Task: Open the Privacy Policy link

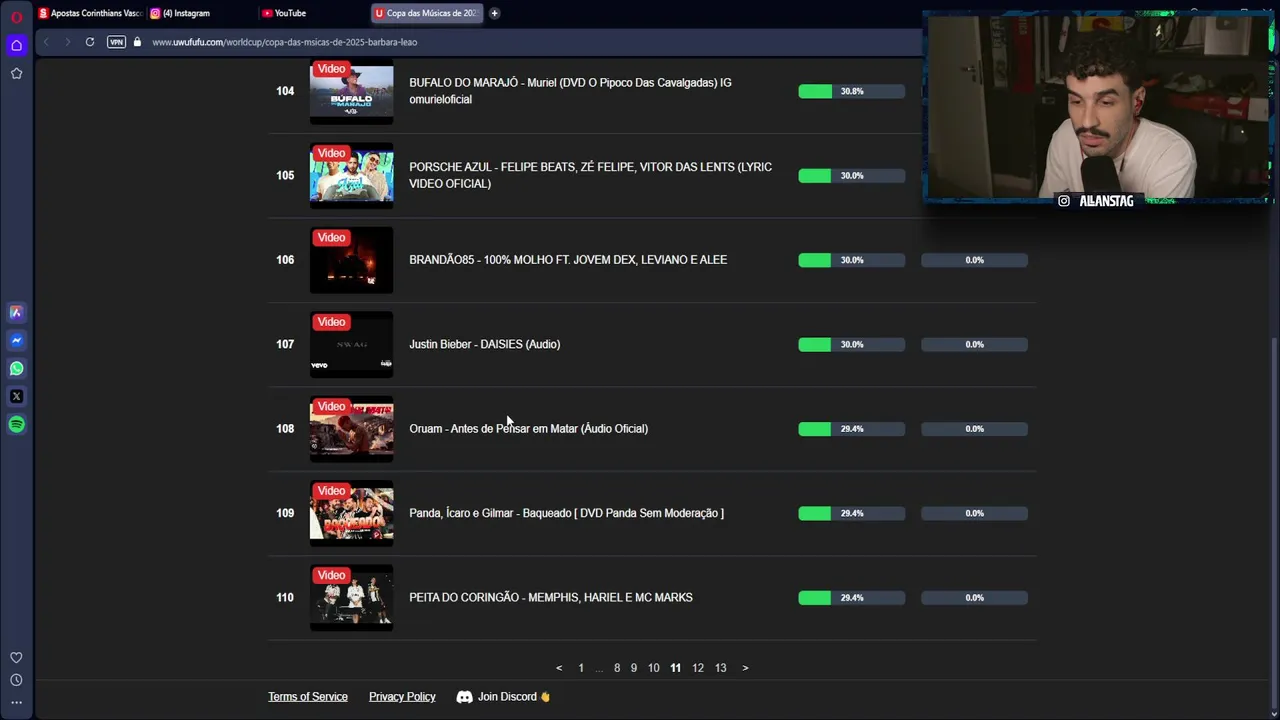Action: click(x=402, y=697)
